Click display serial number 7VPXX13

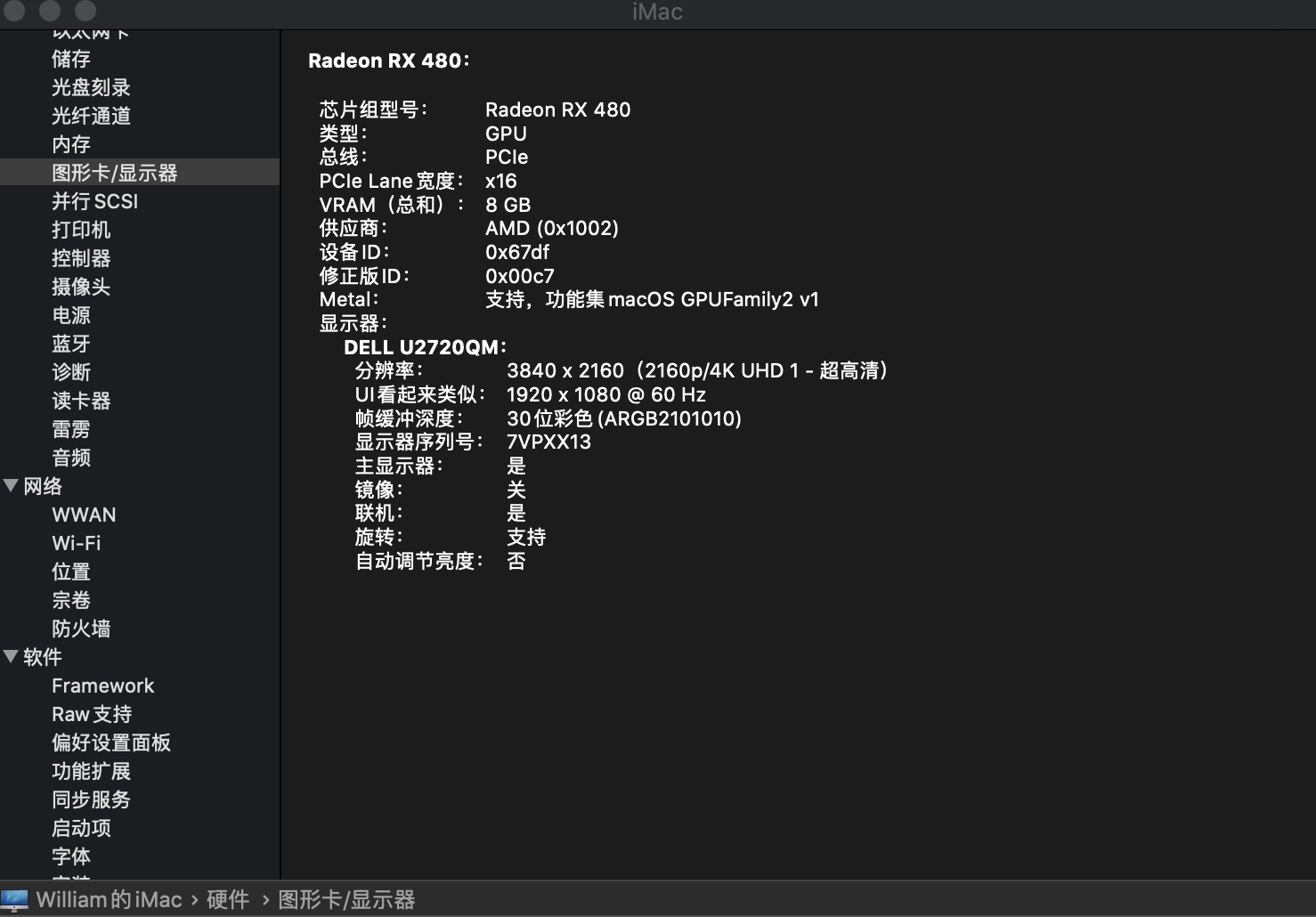548,442
